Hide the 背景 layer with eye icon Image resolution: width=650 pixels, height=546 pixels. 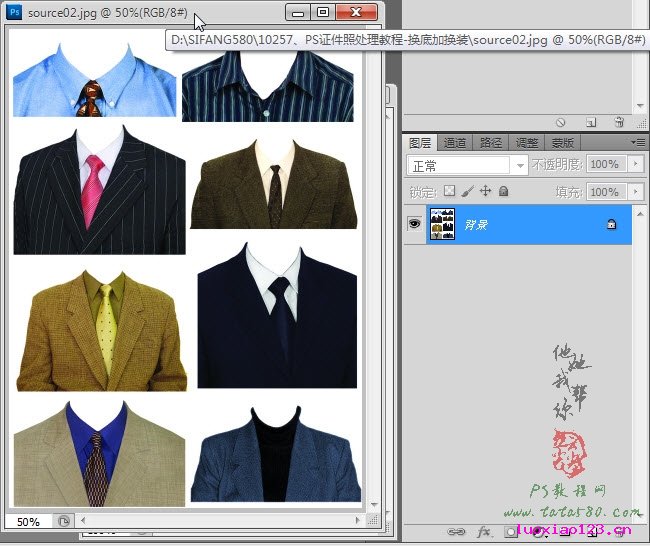414,225
